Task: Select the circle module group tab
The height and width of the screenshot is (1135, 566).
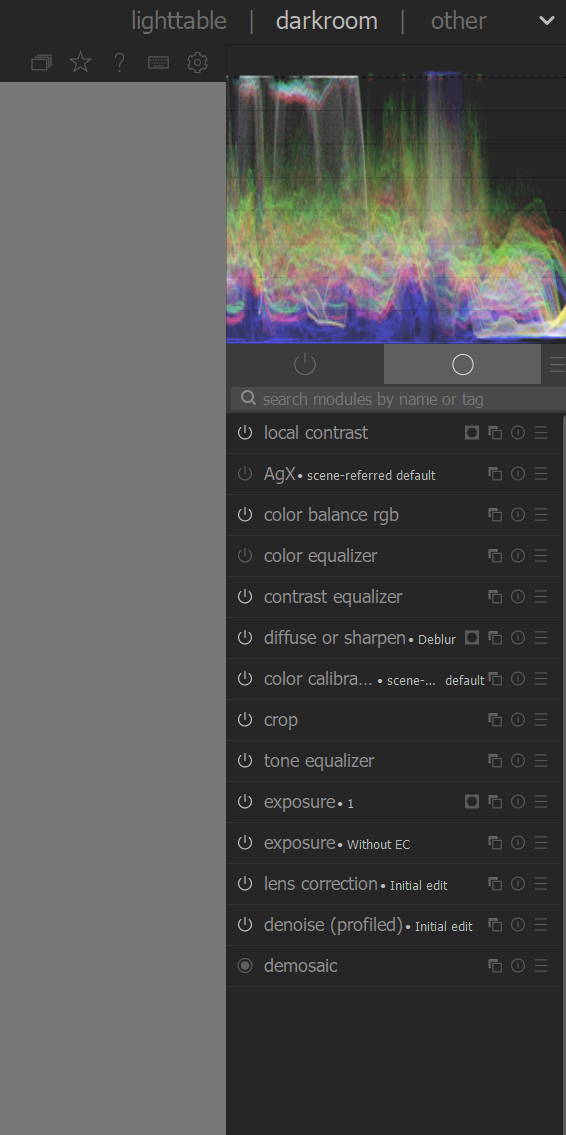Action: 462,364
